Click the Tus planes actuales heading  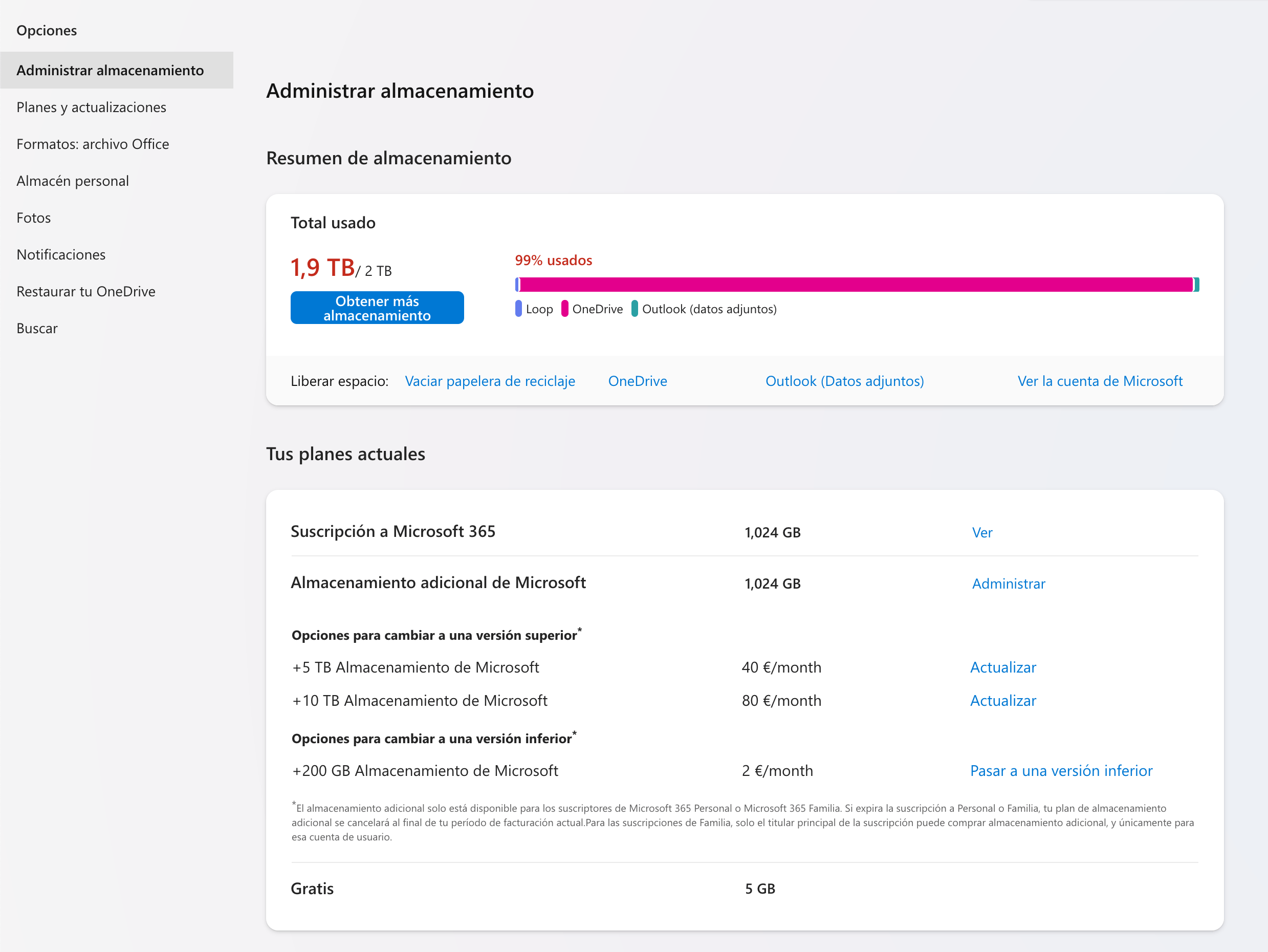[346, 453]
